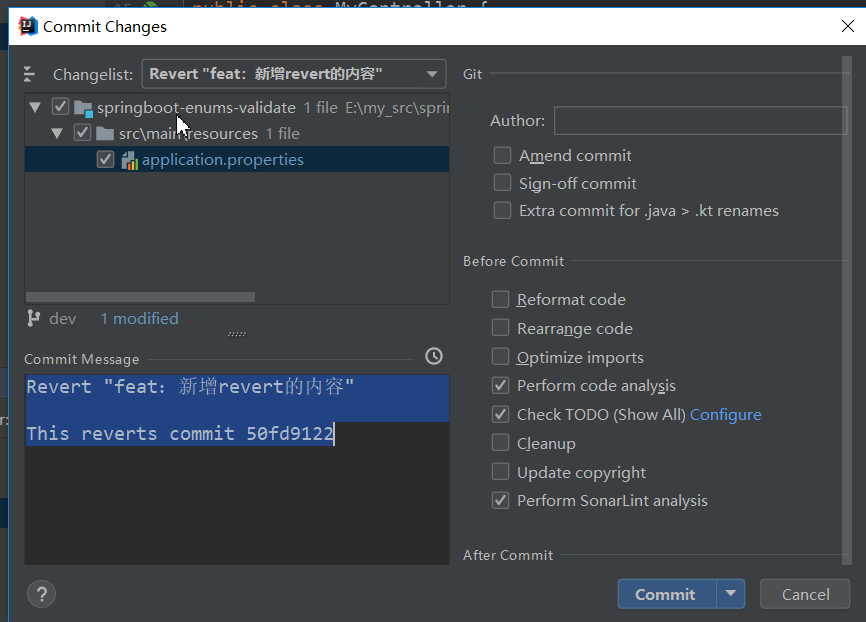
Task: Enable Optimize imports checkbox
Action: [500, 357]
